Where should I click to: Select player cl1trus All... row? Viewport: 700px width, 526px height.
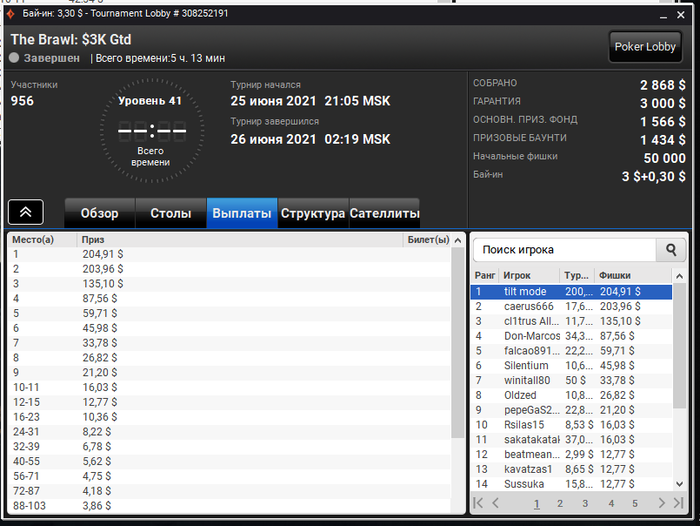[x=571, y=321]
